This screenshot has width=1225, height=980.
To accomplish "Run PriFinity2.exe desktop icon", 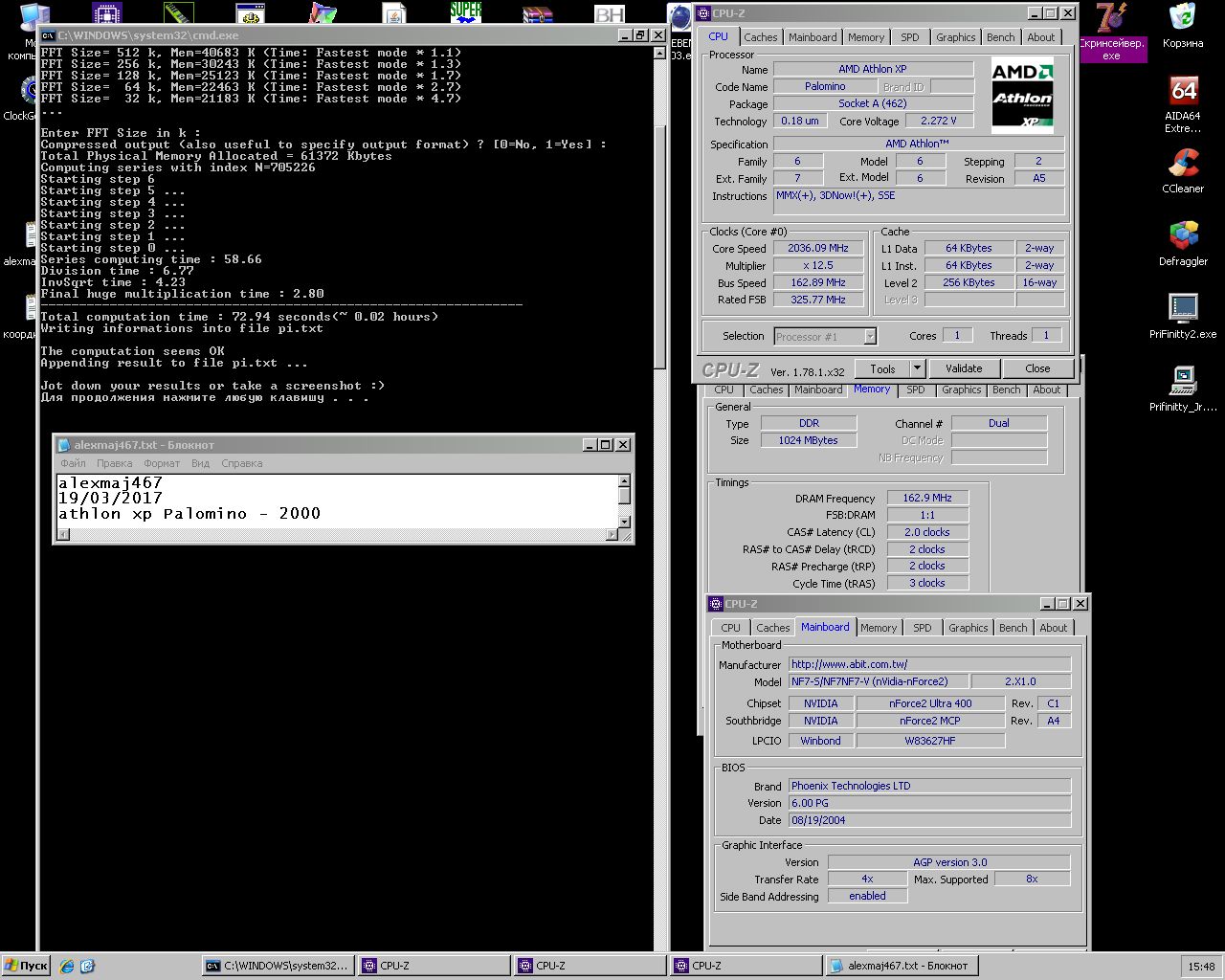I will click(1183, 318).
